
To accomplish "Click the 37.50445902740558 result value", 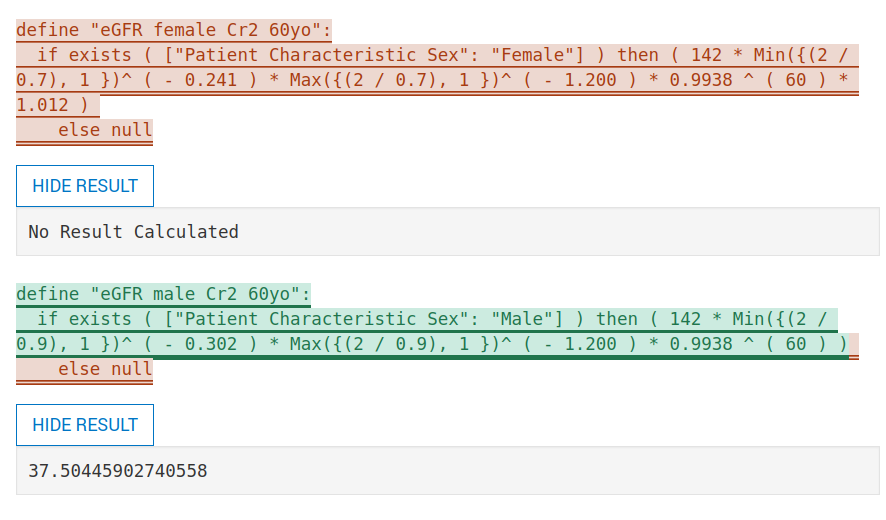I will [118, 471].
